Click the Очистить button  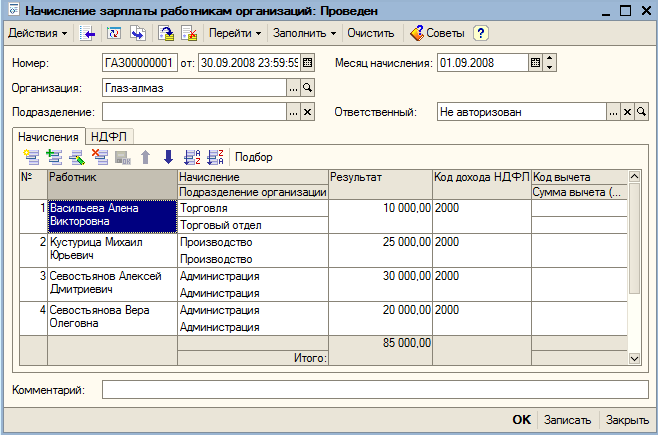[371, 33]
